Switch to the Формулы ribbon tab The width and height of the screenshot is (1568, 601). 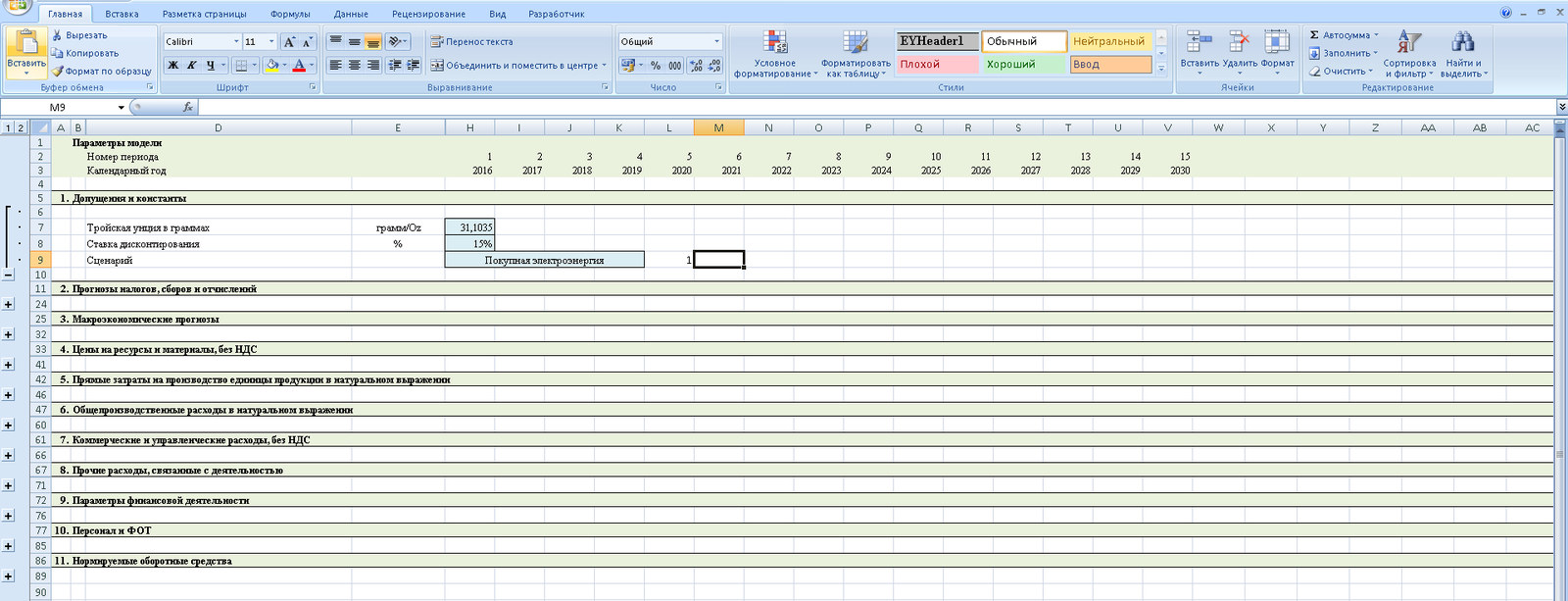pos(290,14)
